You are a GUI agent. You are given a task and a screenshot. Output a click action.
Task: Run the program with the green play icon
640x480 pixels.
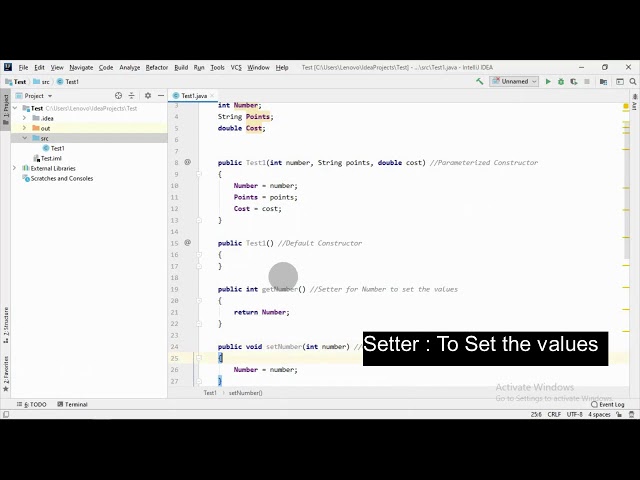click(x=548, y=82)
